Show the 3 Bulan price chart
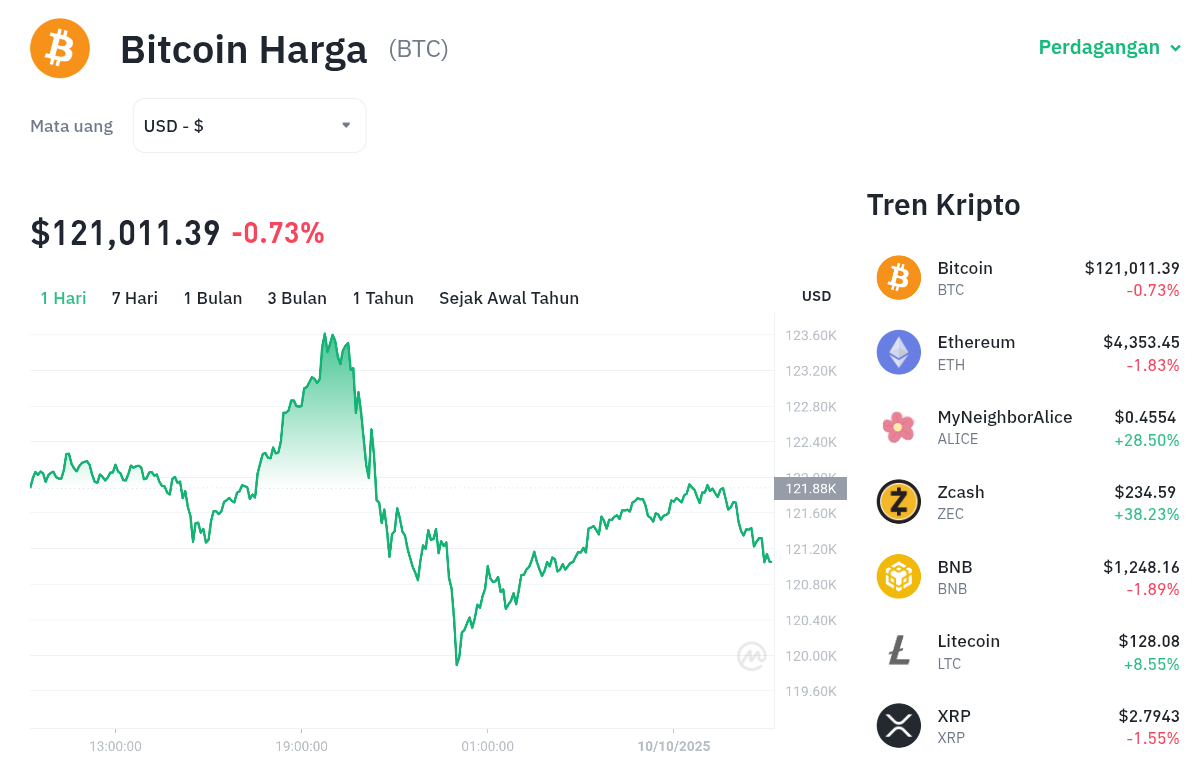1196x767 pixels. point(297,298)
